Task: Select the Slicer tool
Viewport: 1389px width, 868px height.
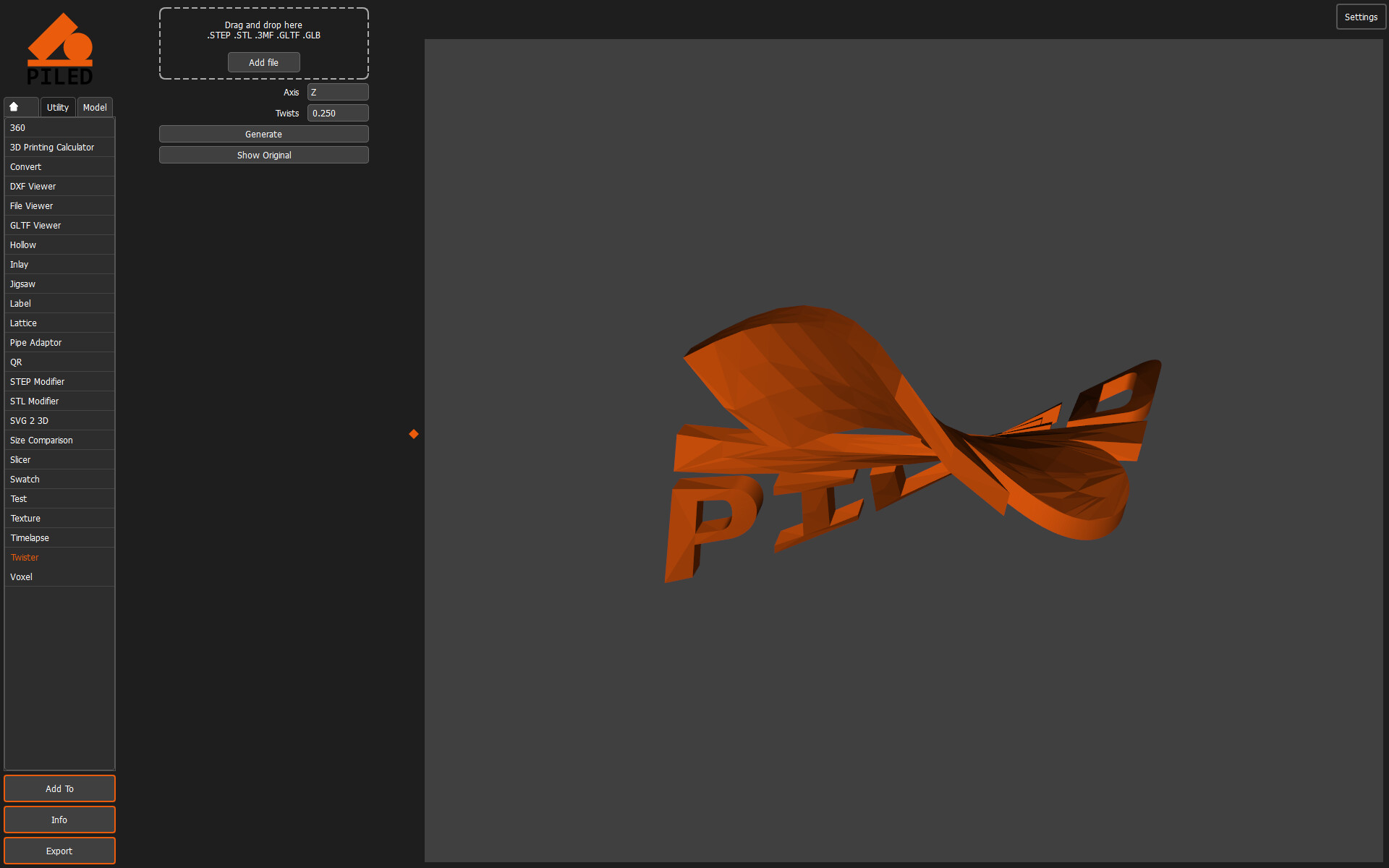Action: click(59, 460)
